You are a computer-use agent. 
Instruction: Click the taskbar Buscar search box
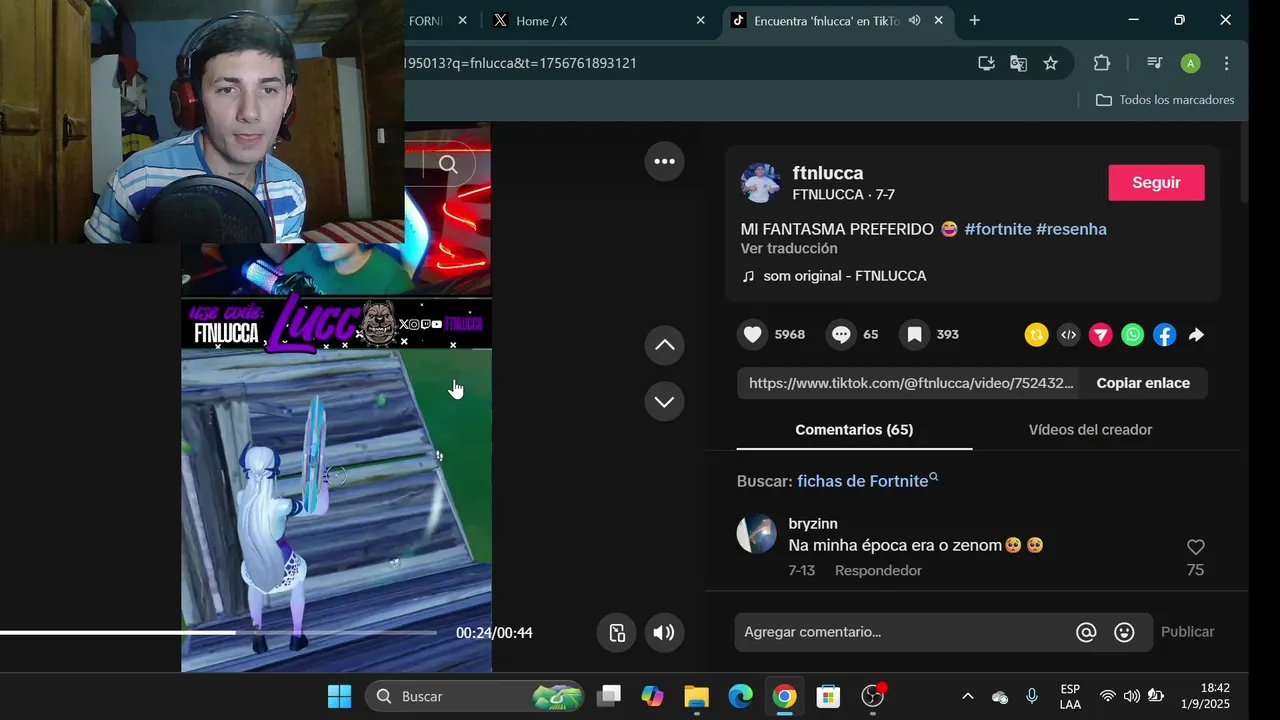click(x=476, y=696)
